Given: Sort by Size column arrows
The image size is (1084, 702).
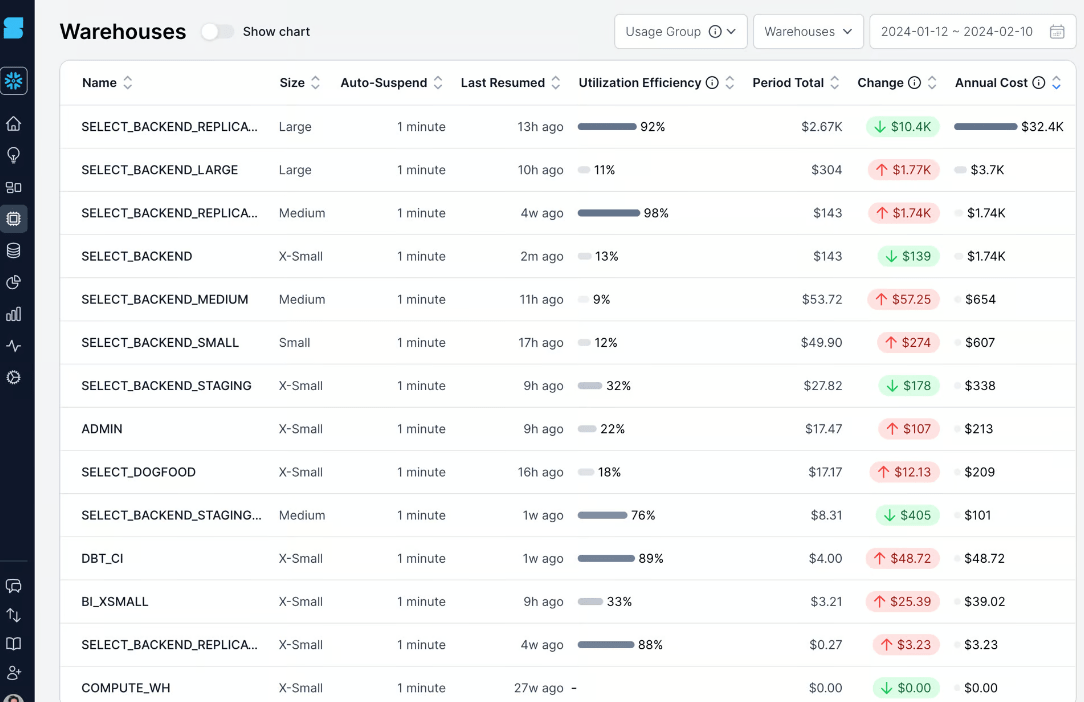Looking at the screenshot, I should [315, 83].
